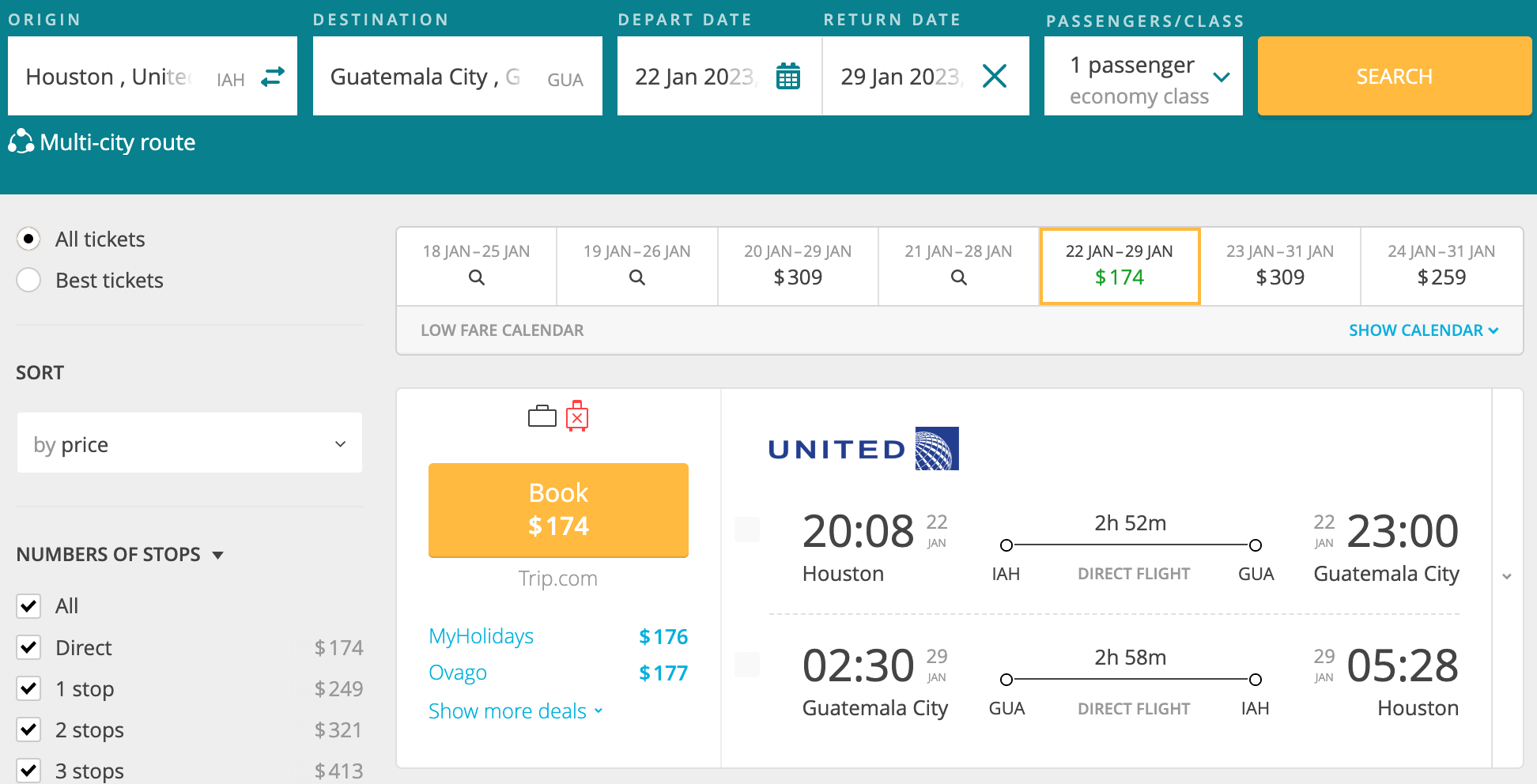Expand passengers and class selector
The height and width of the screenshot is (784, 1537).
1143,77
